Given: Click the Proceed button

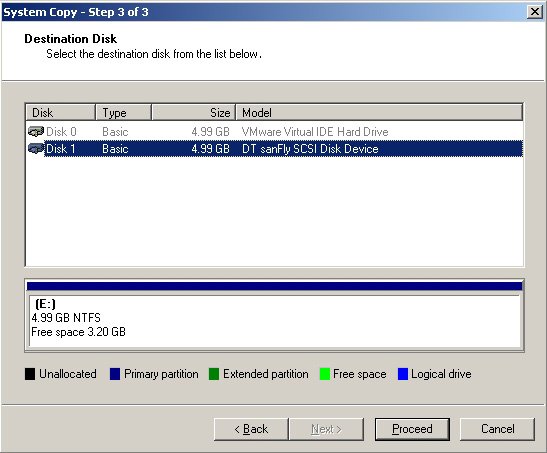Looking at the screenshot, I should pyautogui.click(x=412, y=429).
